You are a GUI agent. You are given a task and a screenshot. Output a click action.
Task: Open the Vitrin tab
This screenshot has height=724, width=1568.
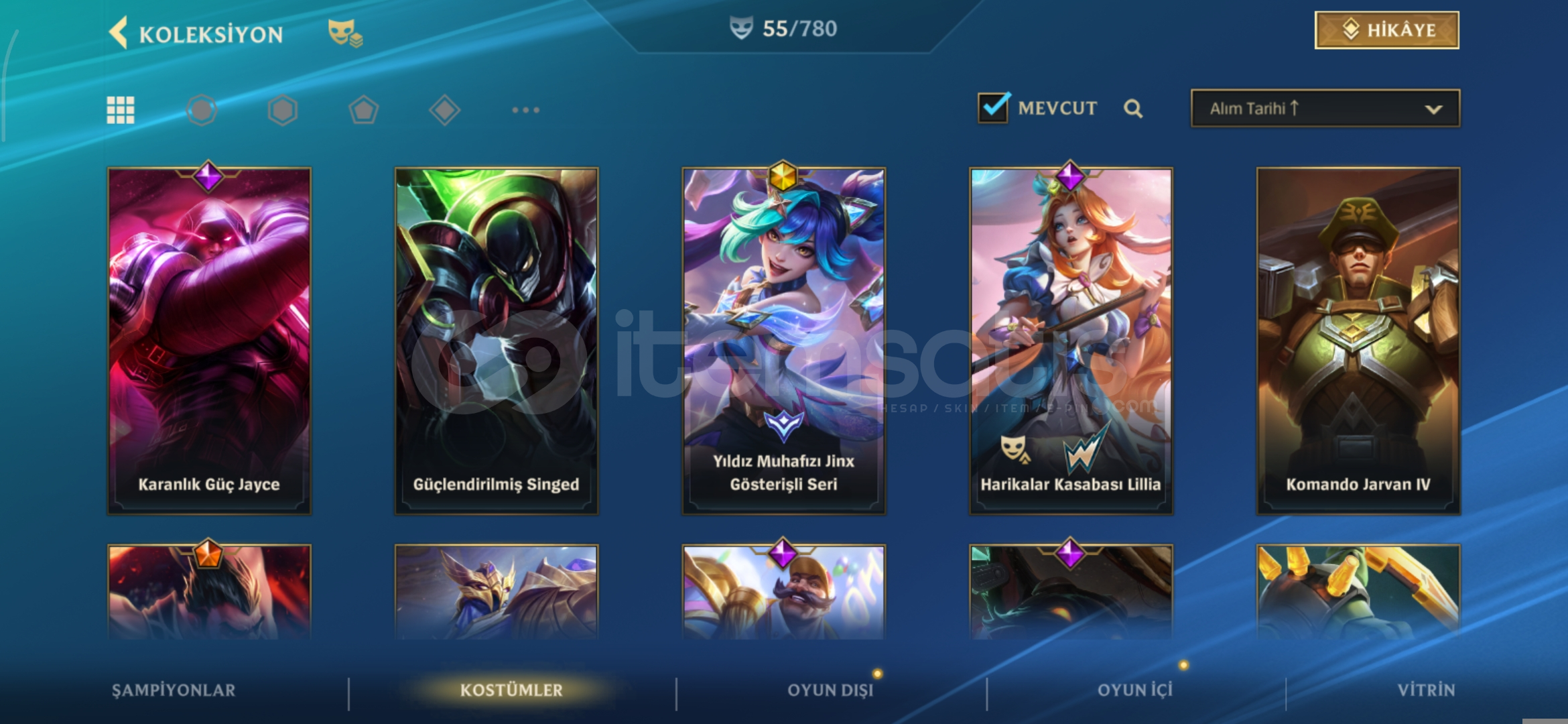pos(1426,690)
